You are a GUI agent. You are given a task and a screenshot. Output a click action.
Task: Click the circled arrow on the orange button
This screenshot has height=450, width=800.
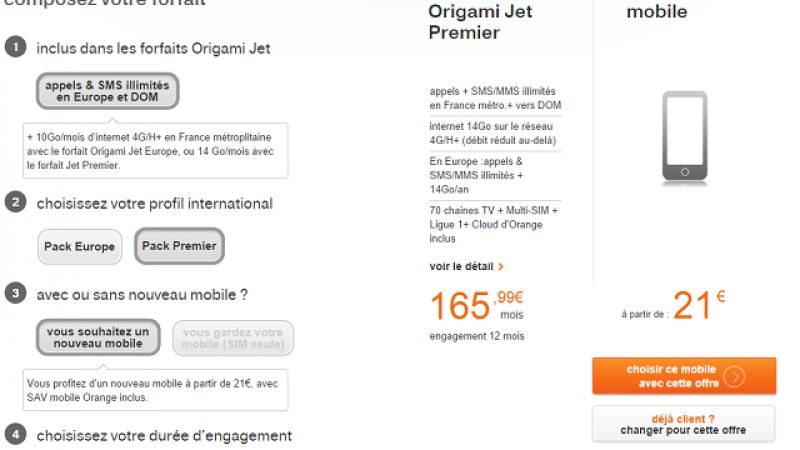[735, 377]
